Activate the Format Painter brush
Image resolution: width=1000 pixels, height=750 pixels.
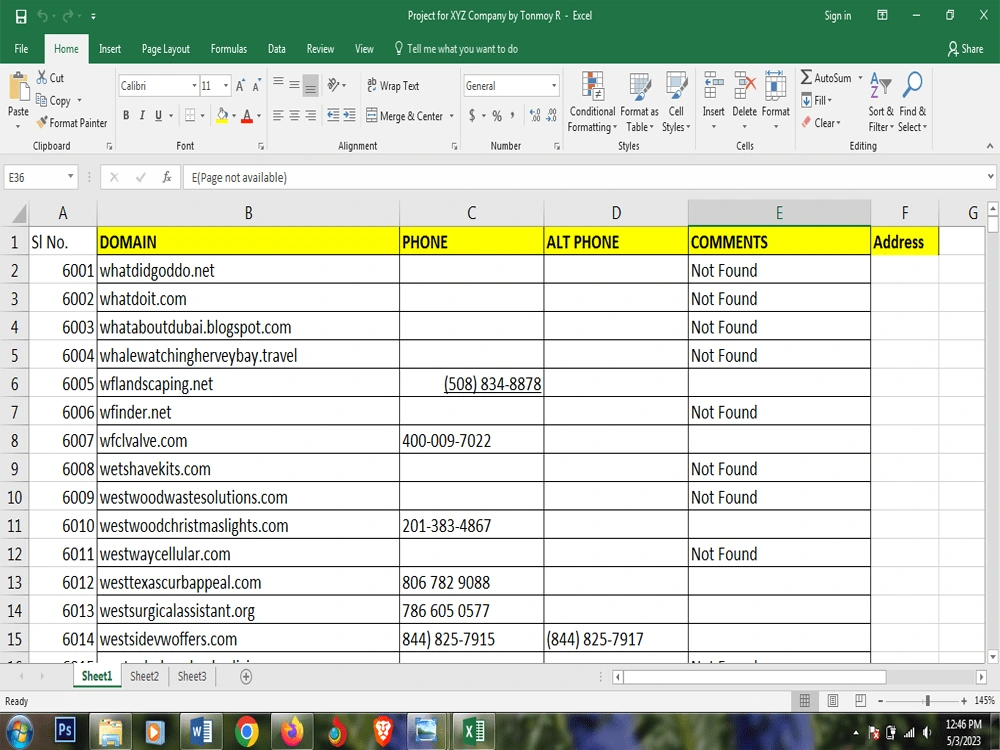[42, 122]
